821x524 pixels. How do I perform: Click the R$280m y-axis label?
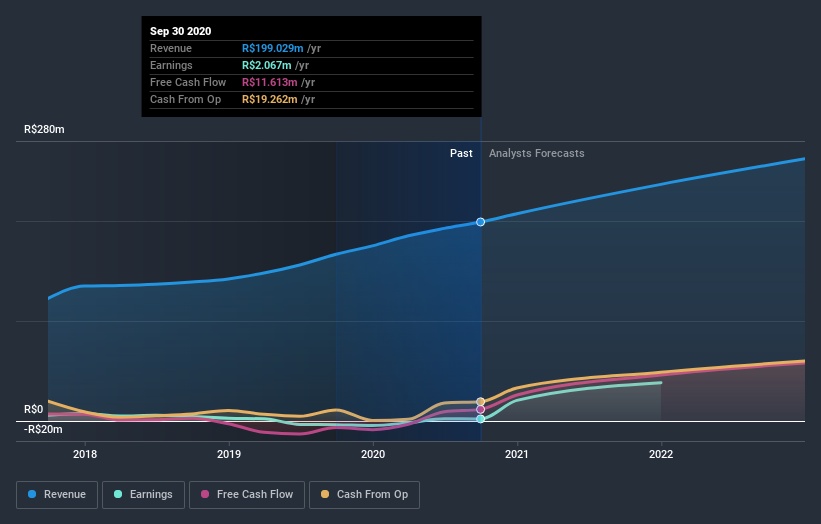pyautogui.click(x=44, y=129)
